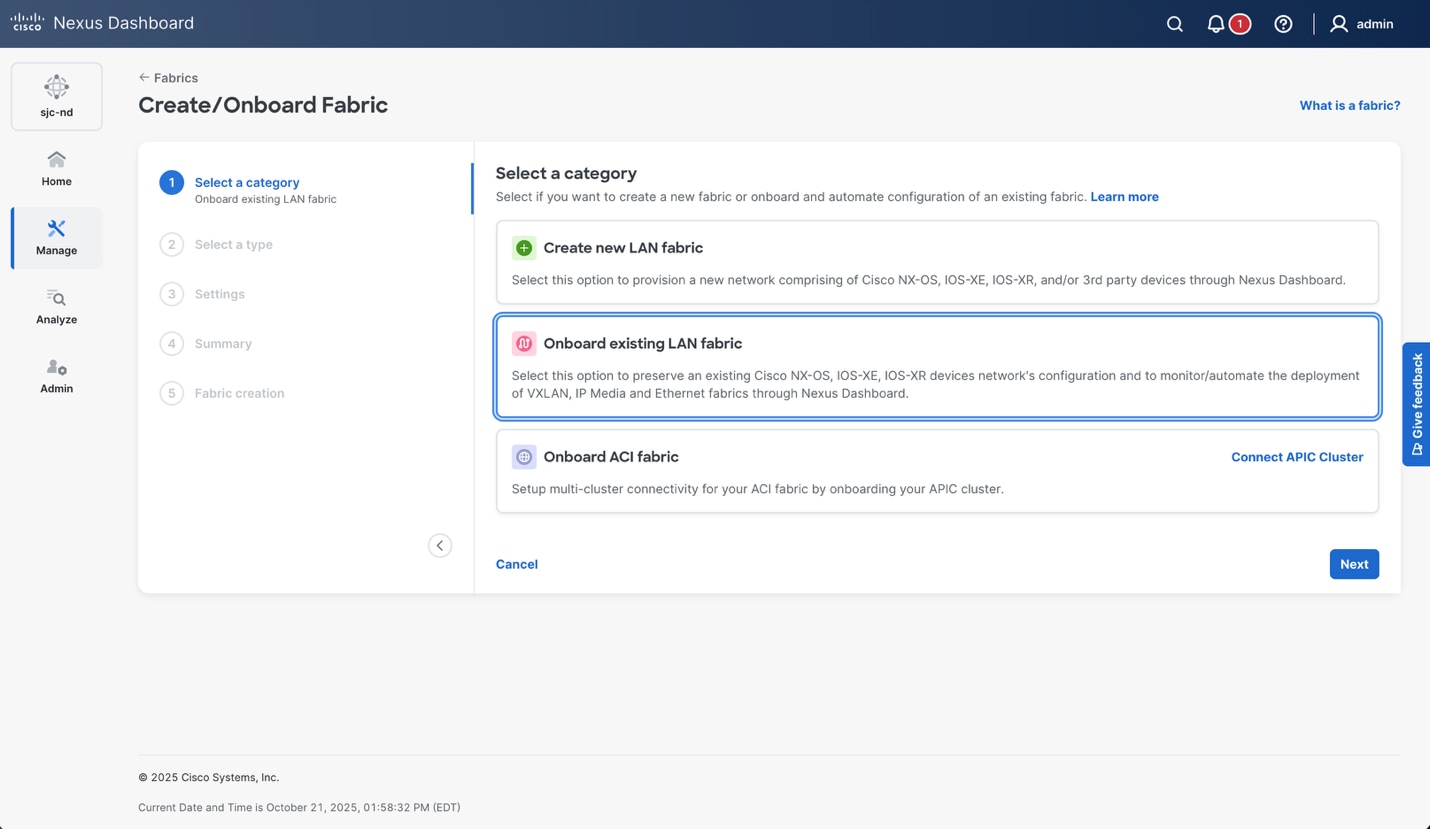Go to Home in sidebar
The width and height of the screenshot is (1430, 829).
pyautogui.click(x=57, y=168)
